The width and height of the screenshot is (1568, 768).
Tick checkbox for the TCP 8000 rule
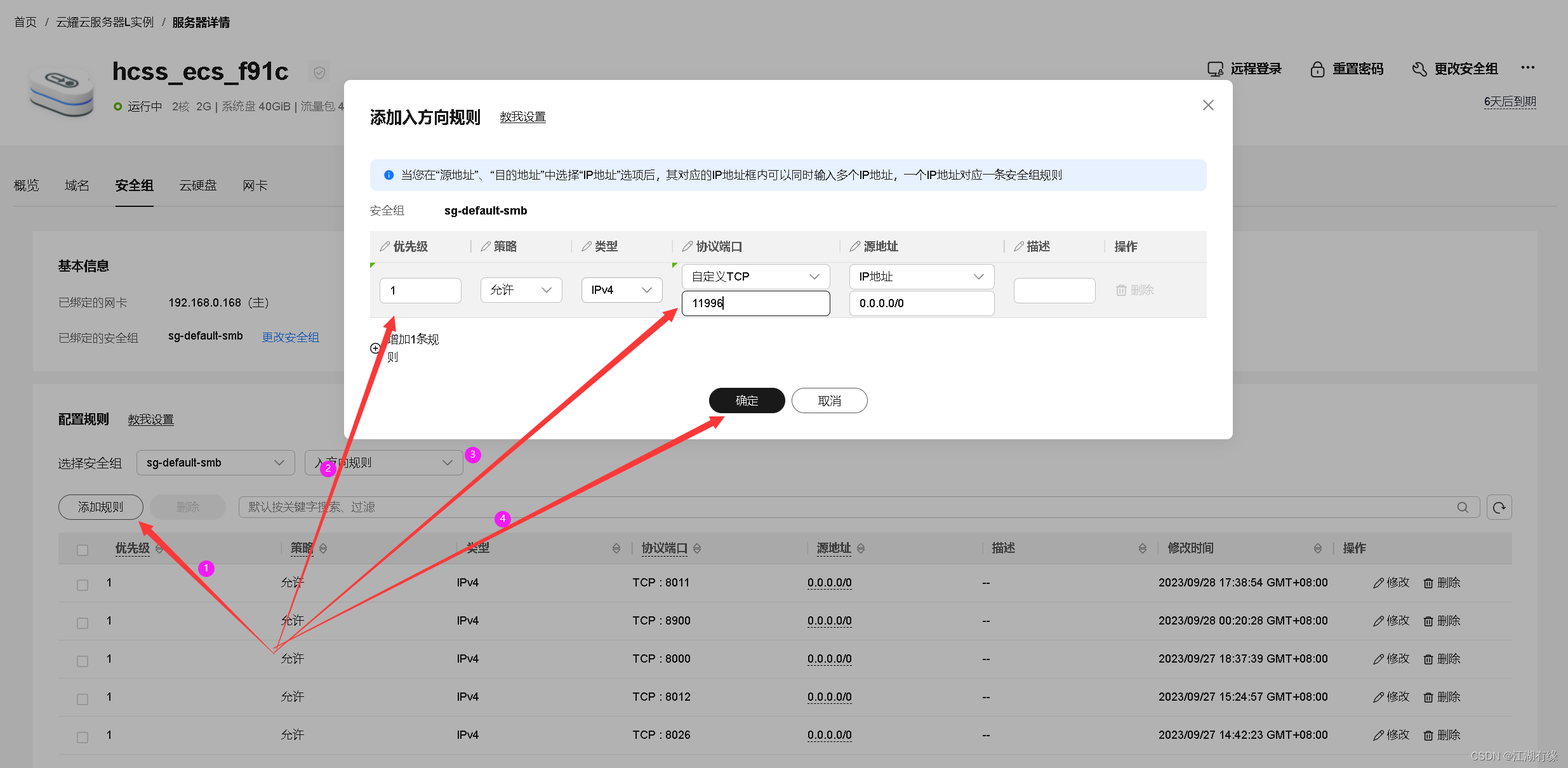[83, 661]
